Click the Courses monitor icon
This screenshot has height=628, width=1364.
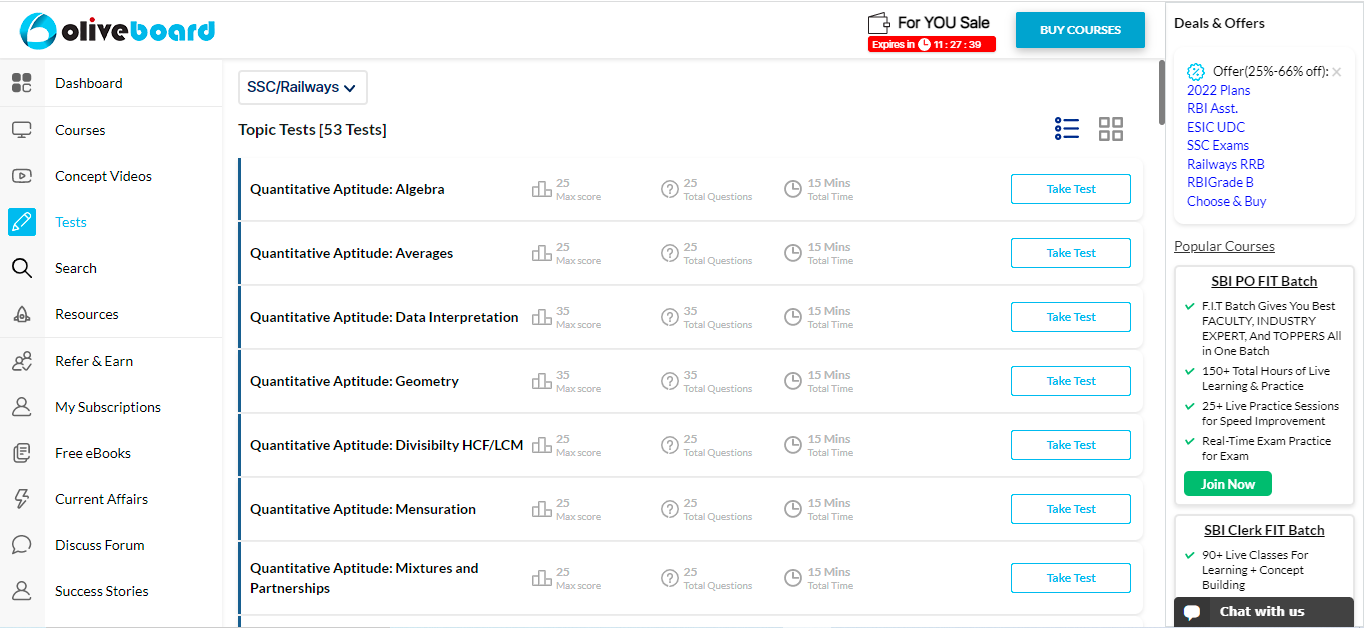coord(21,130)
